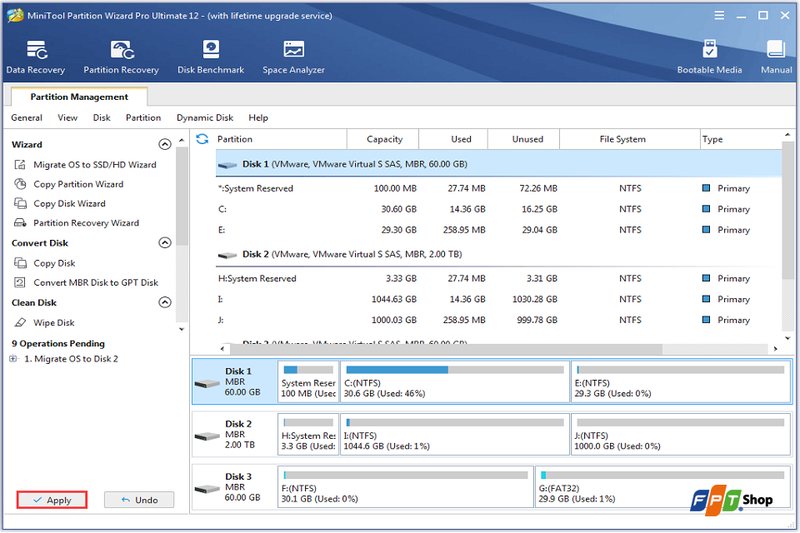
Task: Open the hamburger menu in title bar
Action: coord(719,15)
